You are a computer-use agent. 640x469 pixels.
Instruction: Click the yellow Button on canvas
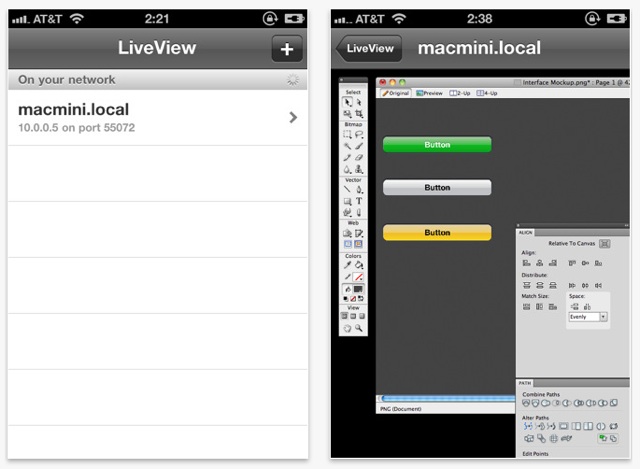pyautogui.click(x=437, y=232)
